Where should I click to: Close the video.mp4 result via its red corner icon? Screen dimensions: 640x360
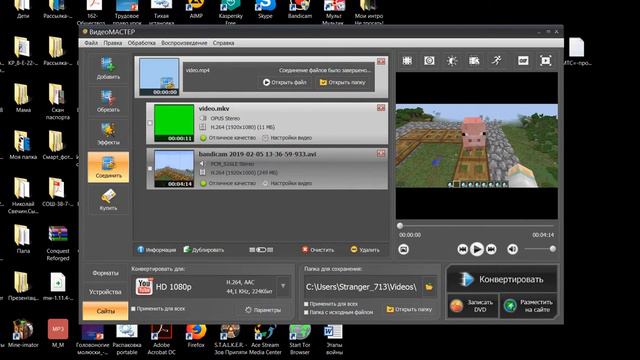pos(381,61)
